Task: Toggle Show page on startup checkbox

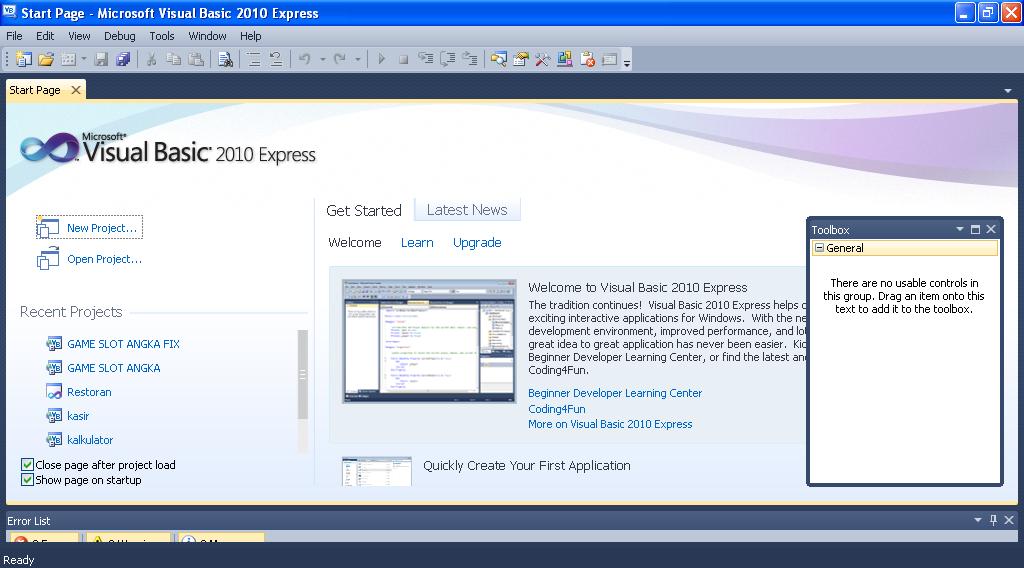Action: coord(27,480)
